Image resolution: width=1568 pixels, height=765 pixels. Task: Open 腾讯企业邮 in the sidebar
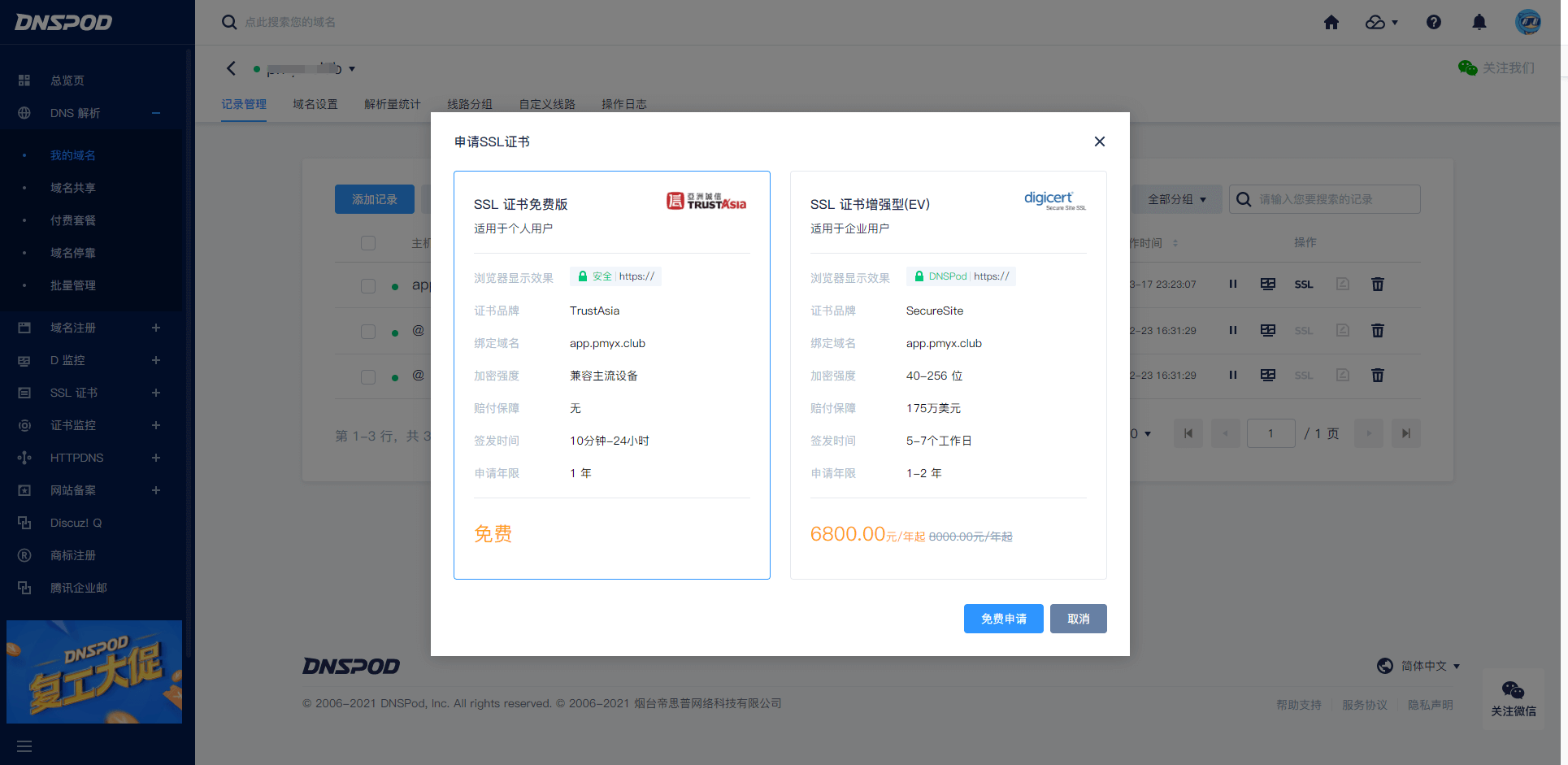pyautogui.click(x=79, y=588)
